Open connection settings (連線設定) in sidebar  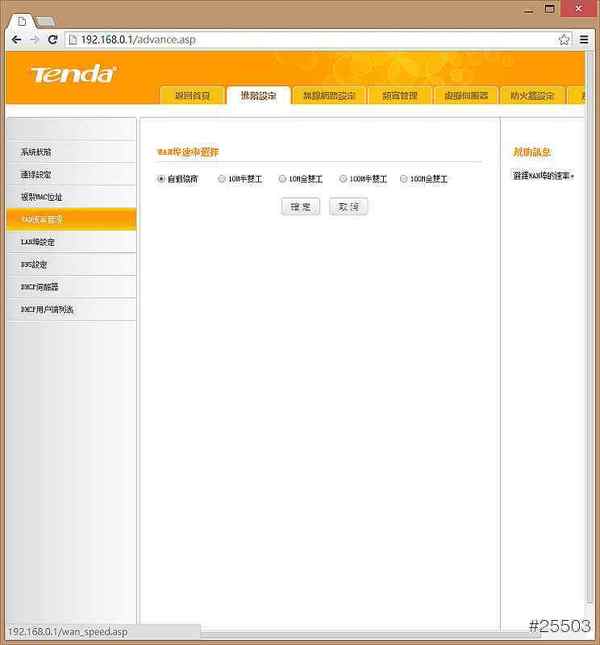point(72,174)
